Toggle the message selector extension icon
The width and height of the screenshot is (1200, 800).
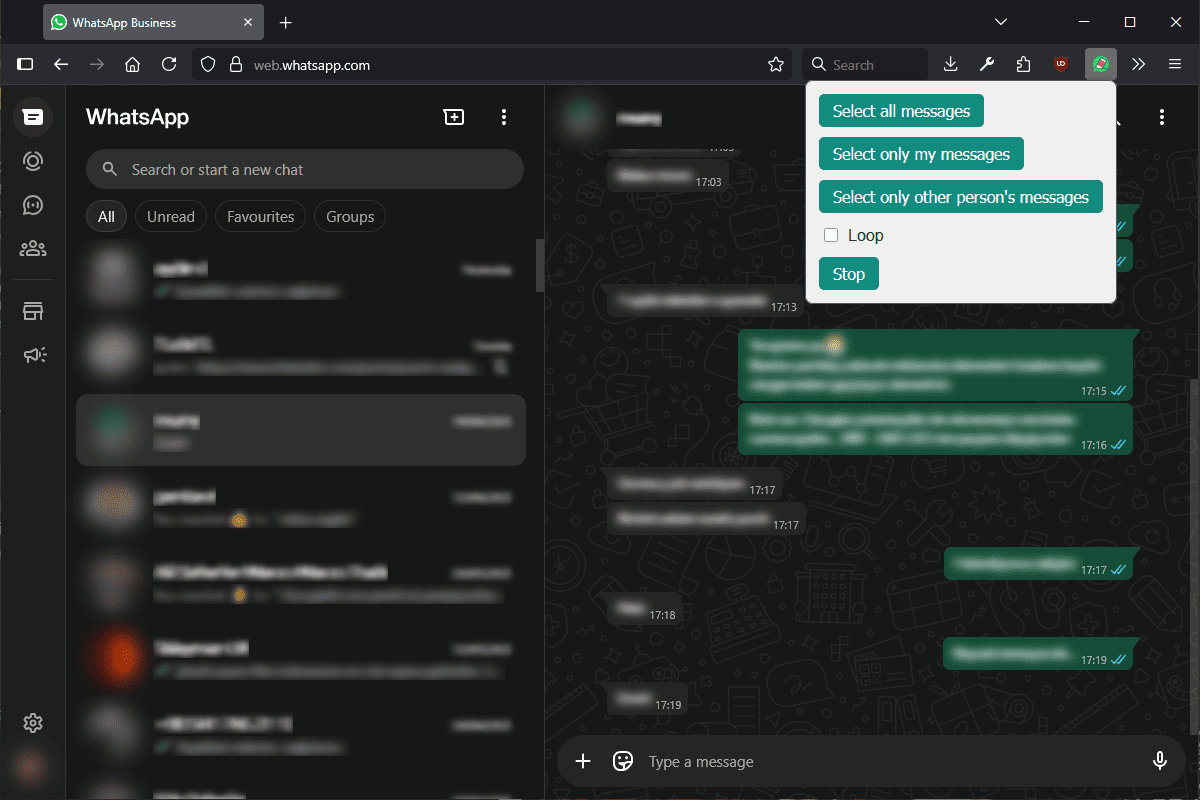[1101, 65]
